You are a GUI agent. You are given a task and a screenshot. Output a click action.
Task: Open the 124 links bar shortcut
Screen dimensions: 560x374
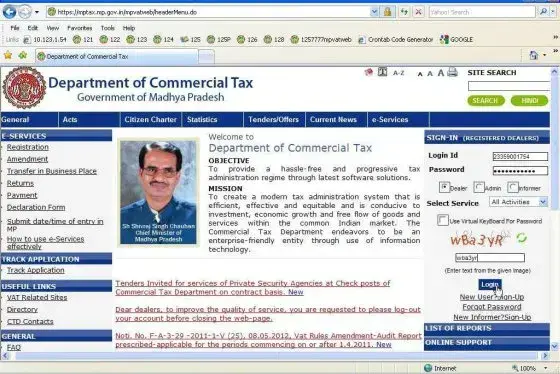[164, 39]
